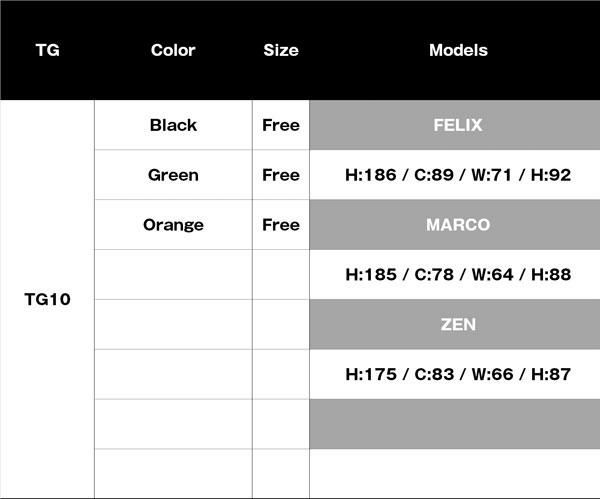Click the Free size for Orange

pos(281,225)
